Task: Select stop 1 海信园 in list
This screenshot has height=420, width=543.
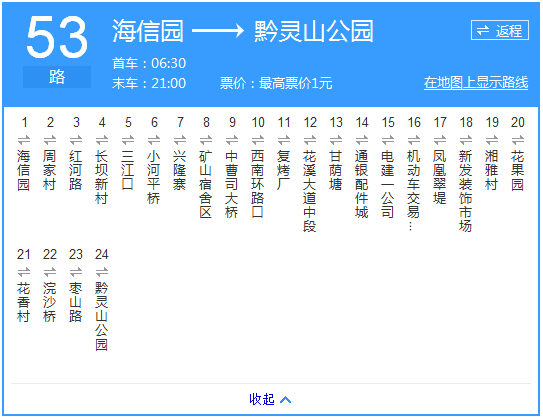Action: (x=24, y=170)
